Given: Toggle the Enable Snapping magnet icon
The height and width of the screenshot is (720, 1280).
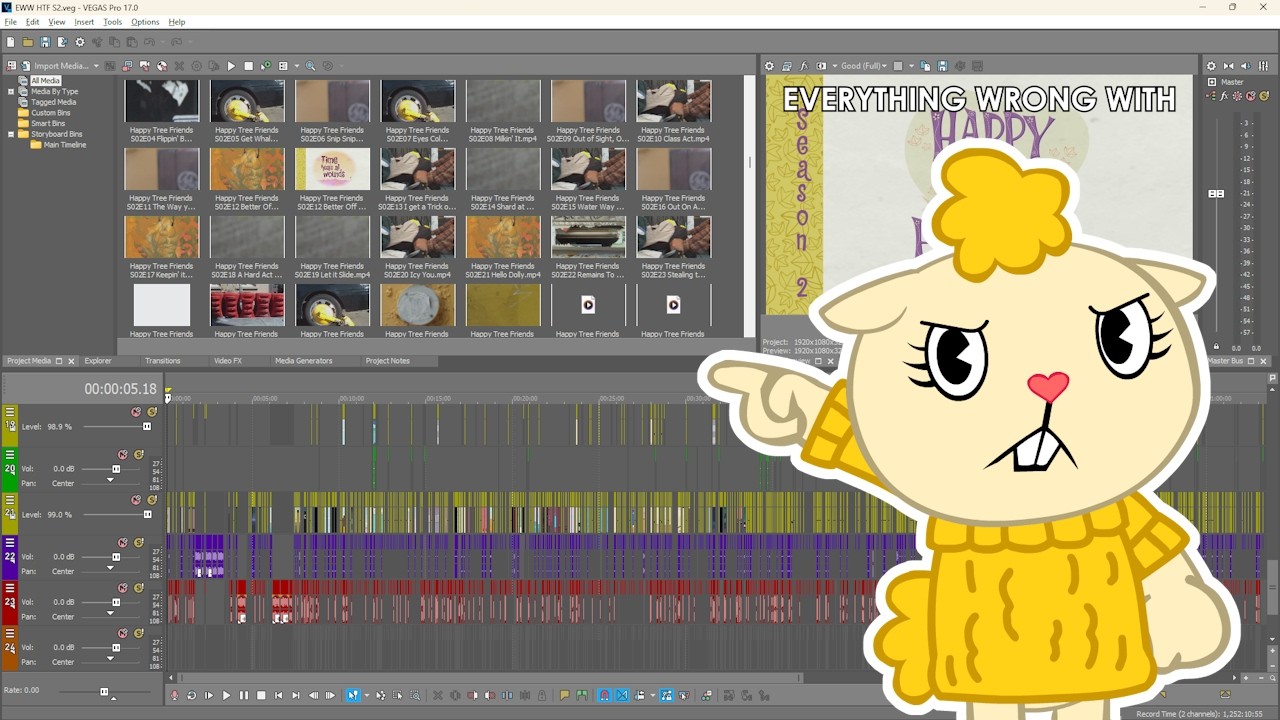Looking at the screenshot, I should [x=604, y=695].
